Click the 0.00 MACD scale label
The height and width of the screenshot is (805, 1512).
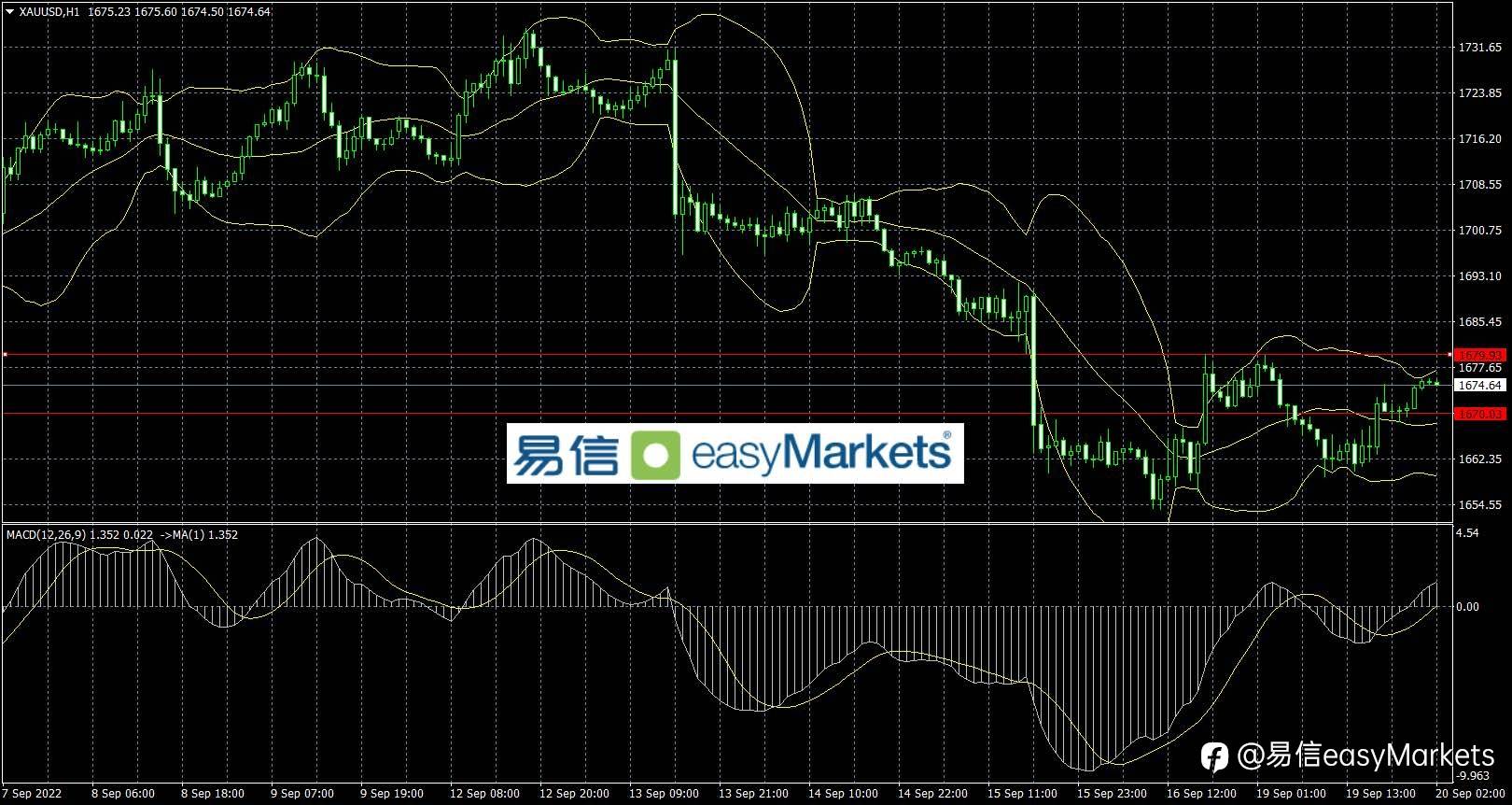pos(1469,607)
